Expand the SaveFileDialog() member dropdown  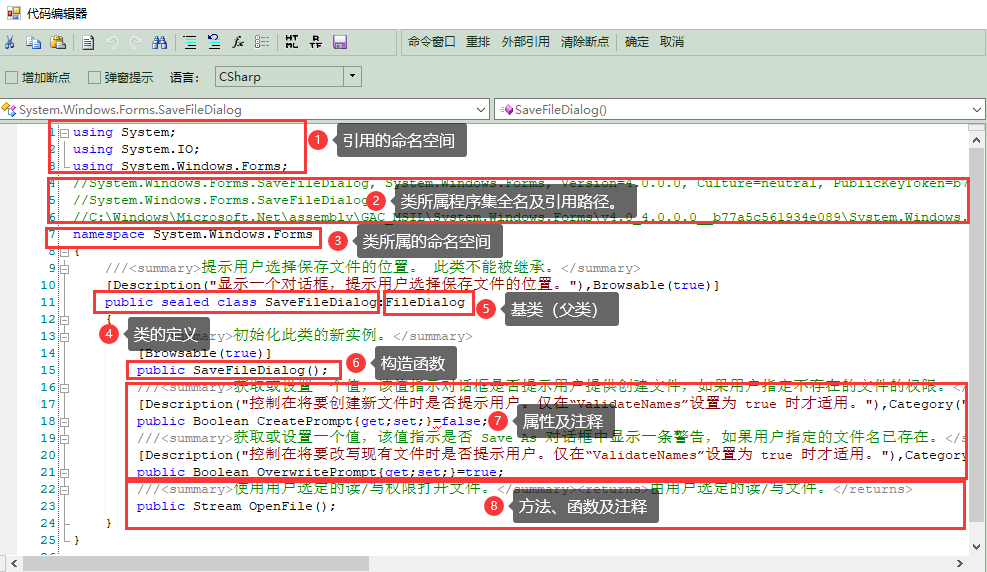976,109
